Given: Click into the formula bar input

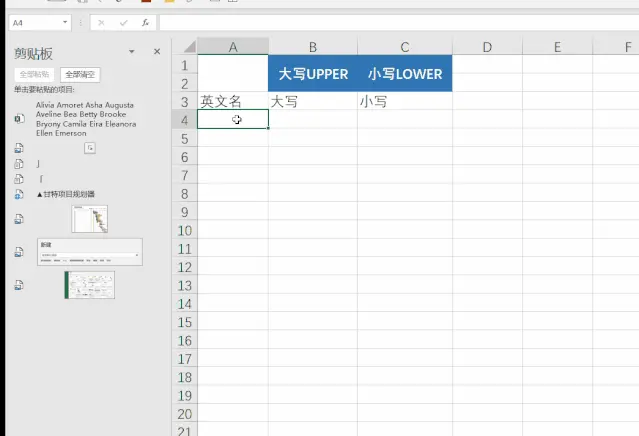Looking at the screenshot, I should (x=399, y=23).
